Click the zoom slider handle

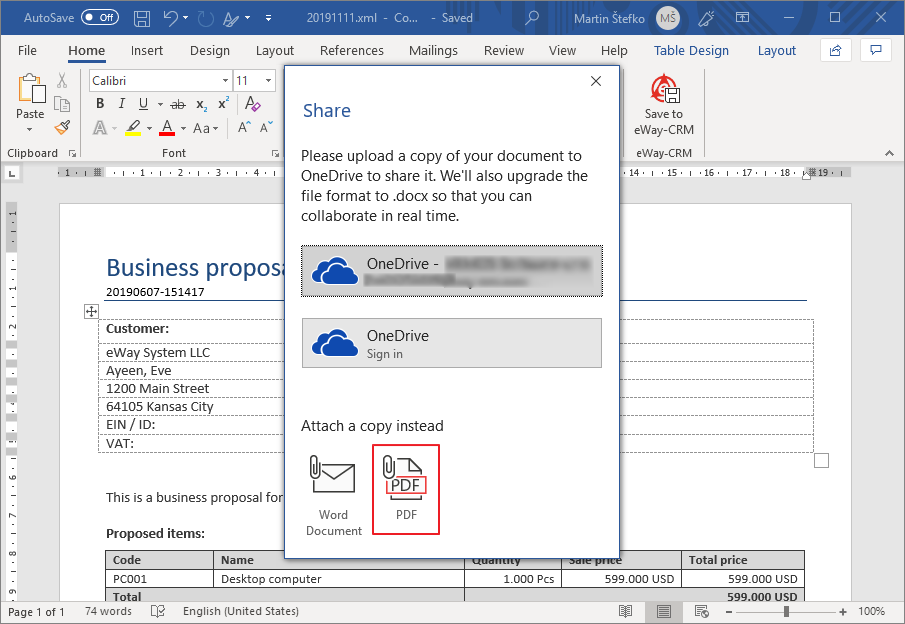[786, 611]
